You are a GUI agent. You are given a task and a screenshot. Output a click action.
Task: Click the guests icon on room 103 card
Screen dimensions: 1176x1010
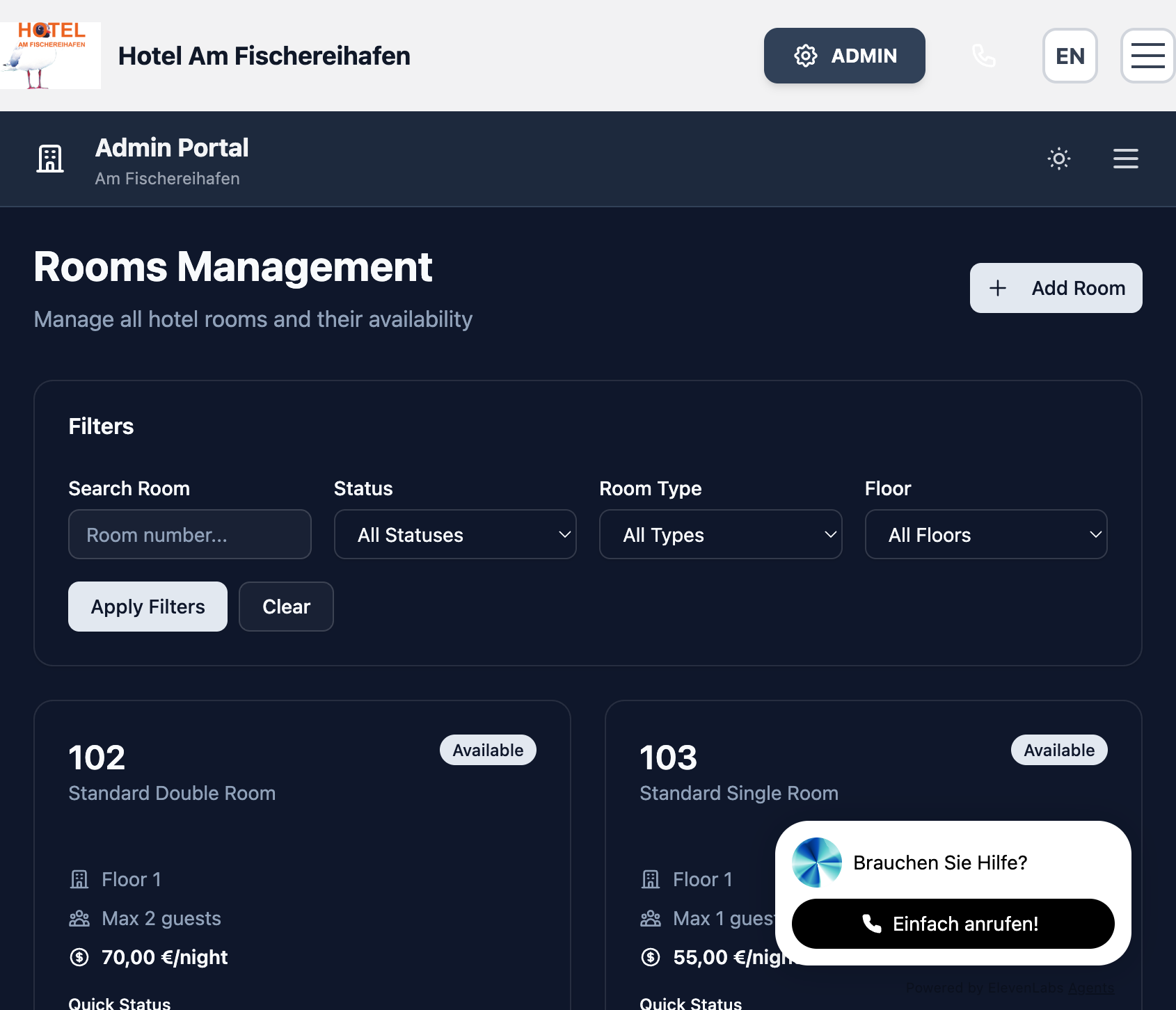pyautogui.click(x=651, y=918)
